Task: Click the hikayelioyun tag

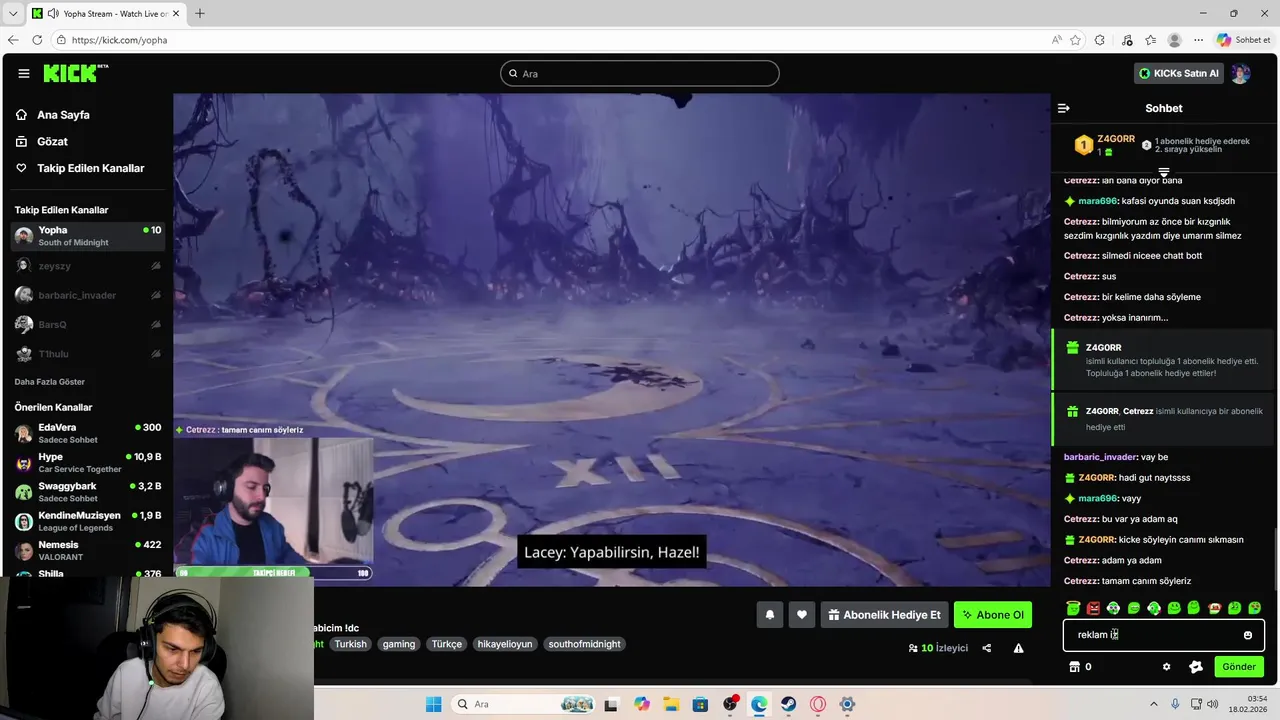Action: [x=505, y=644]
